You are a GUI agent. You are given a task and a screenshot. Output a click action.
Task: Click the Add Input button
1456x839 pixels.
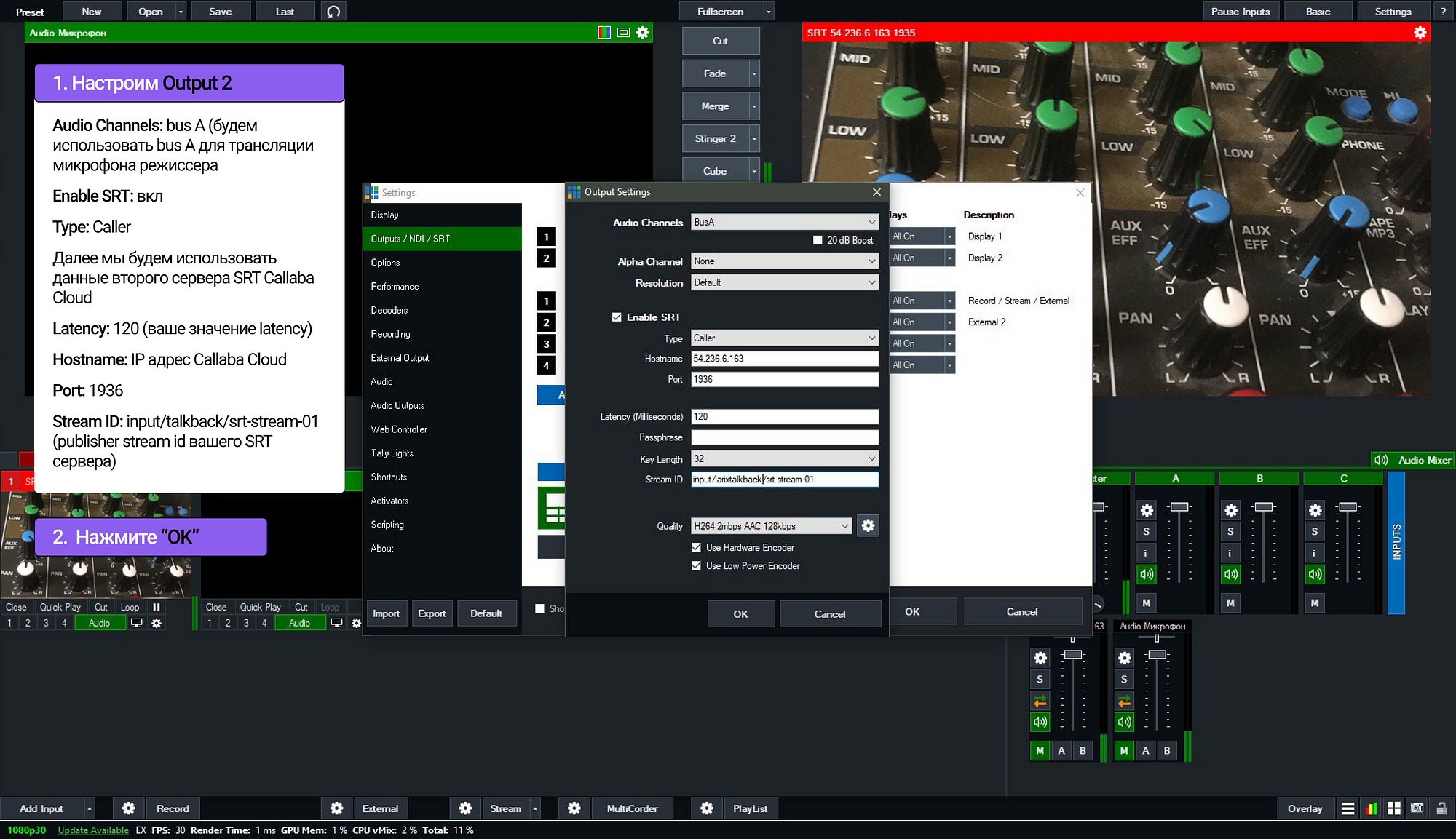[x=41, y=808]
